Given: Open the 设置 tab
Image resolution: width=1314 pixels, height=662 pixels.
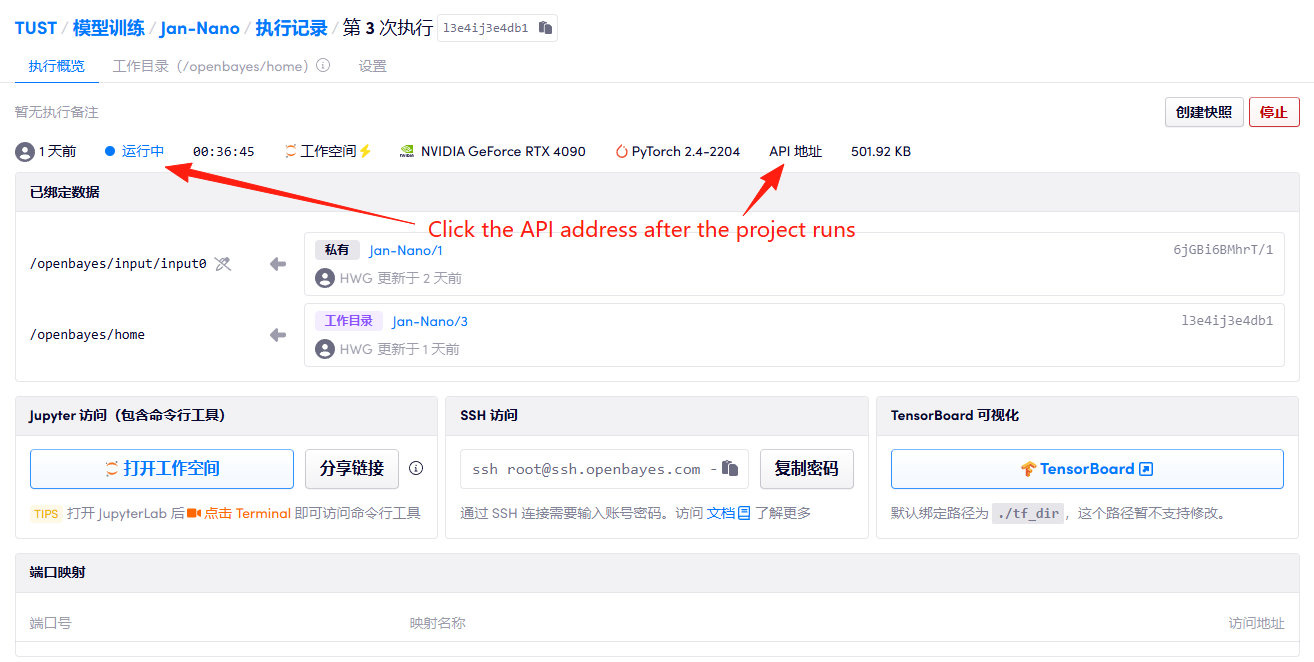Looking at the screenshot, I should coord(372,66).
